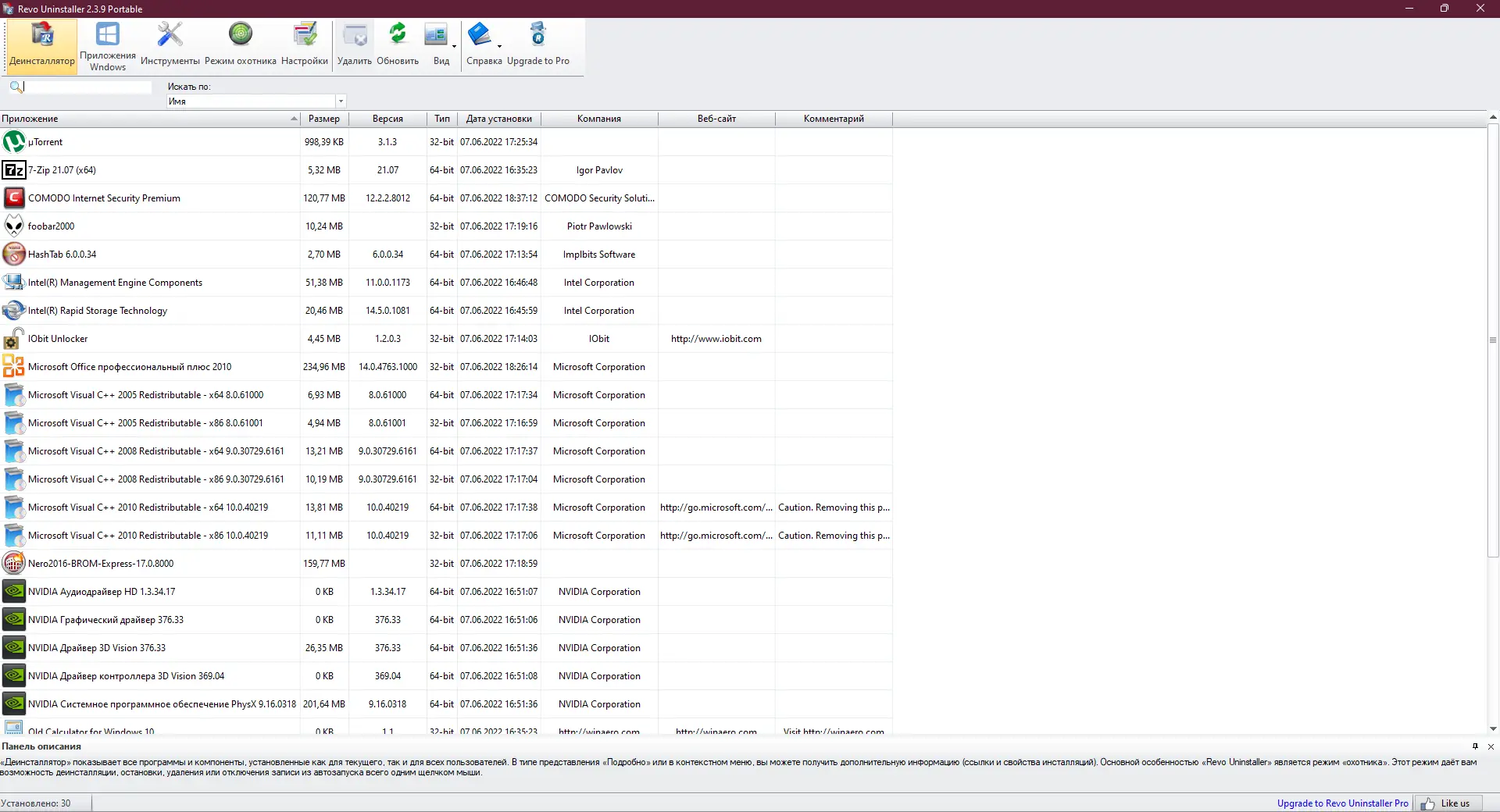Screen dimensions: 1500x812
Task: Pin the Панель описания panel
Action: (1475, 746)
